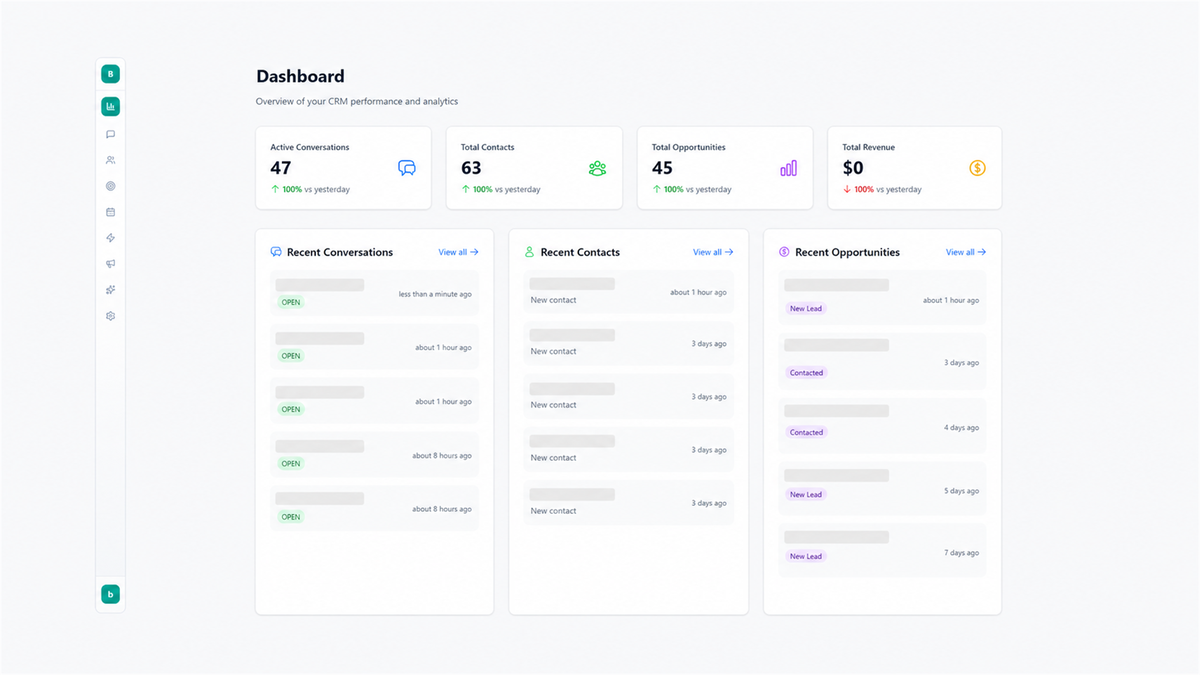Click the OPEN badge on the newest conversation
1200x675 pixels.
[291, 302]
